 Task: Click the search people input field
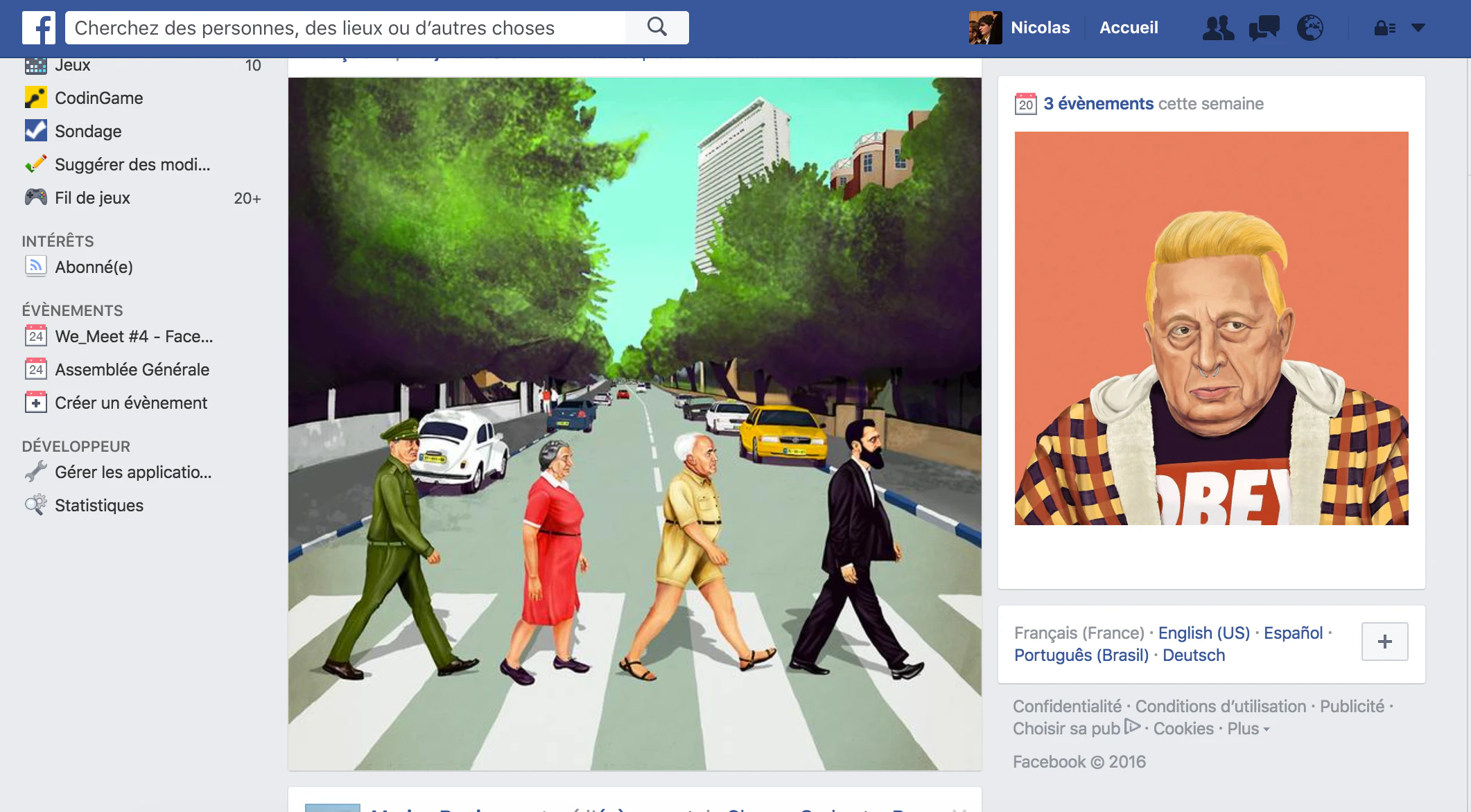coord(347,28)
